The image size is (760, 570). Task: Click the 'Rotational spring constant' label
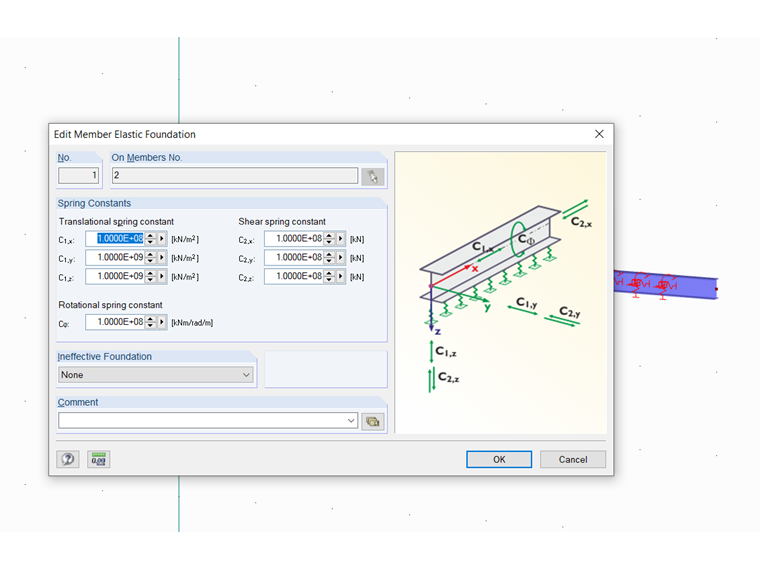point(111,305)
